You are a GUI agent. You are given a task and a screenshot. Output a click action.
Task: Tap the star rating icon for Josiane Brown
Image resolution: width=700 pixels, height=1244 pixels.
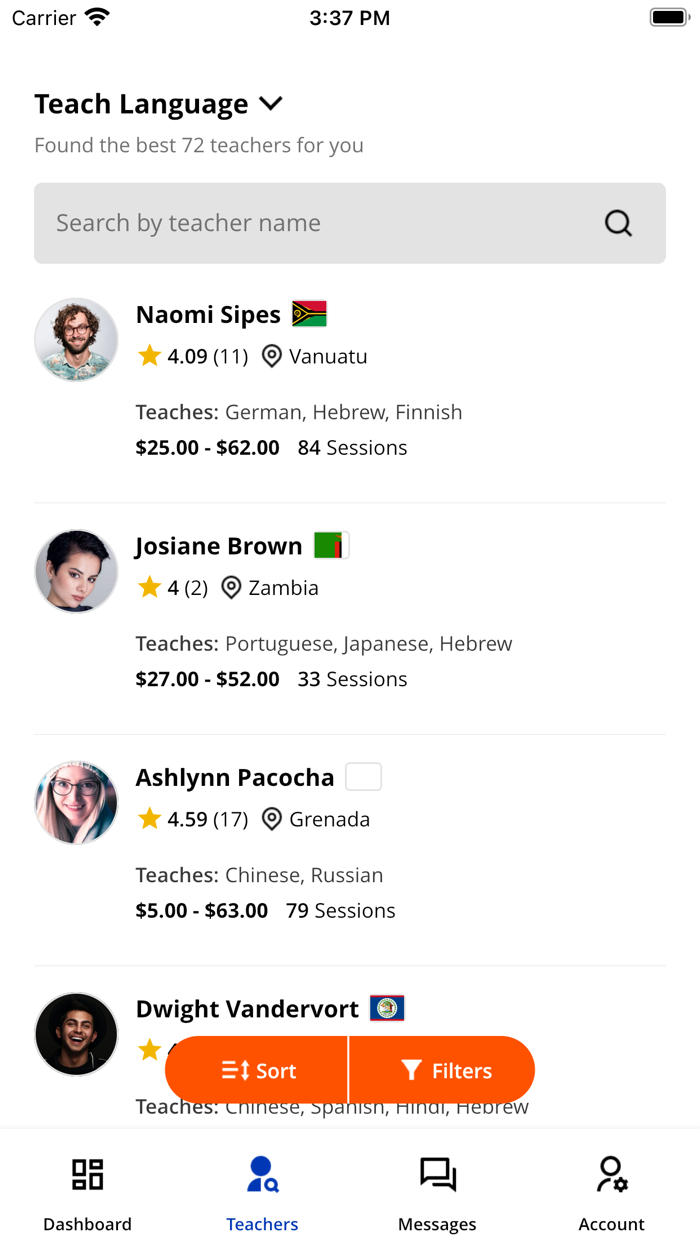point(149,587)
